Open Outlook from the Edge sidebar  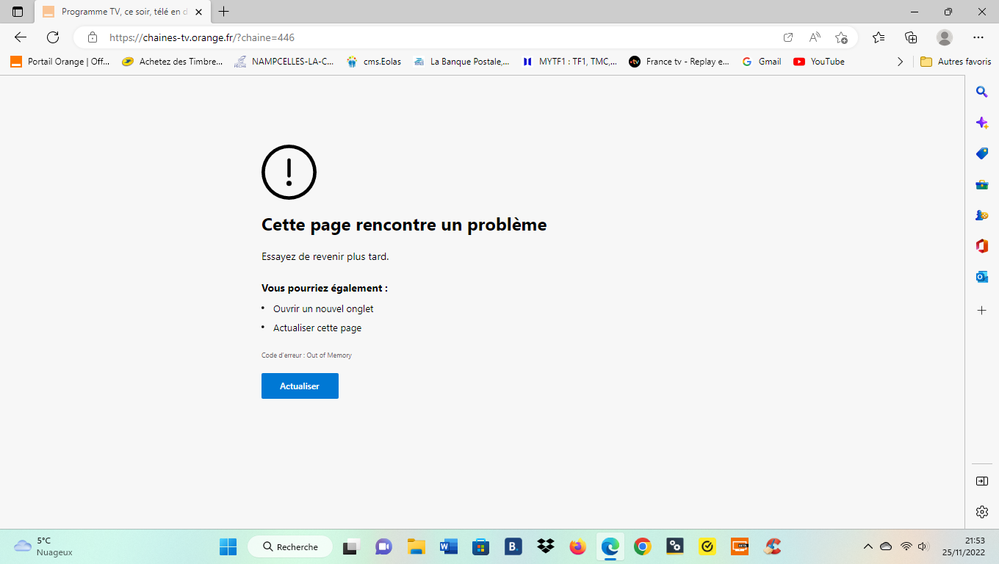tap(982, 277)
